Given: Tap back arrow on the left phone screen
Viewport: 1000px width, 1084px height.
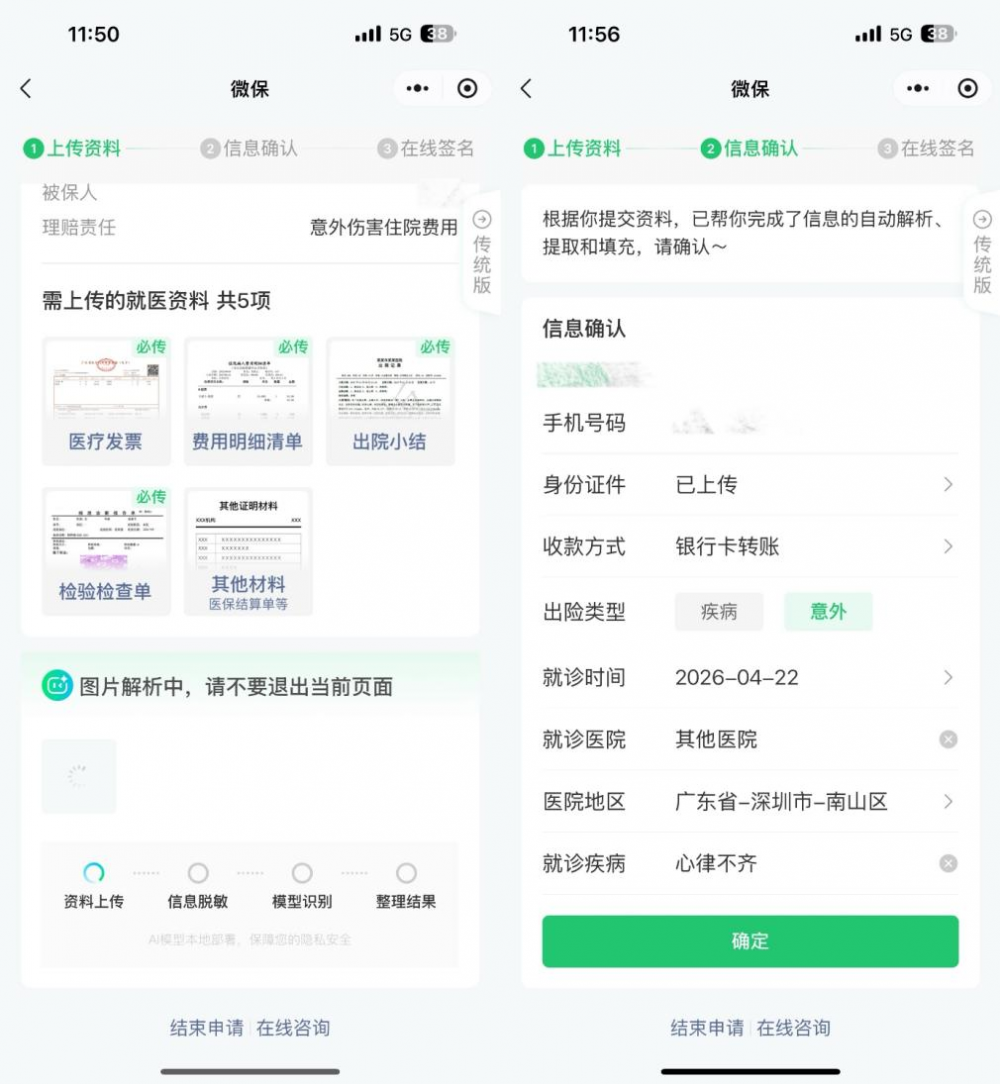Looking at the screenshot, I should point(26,88).
